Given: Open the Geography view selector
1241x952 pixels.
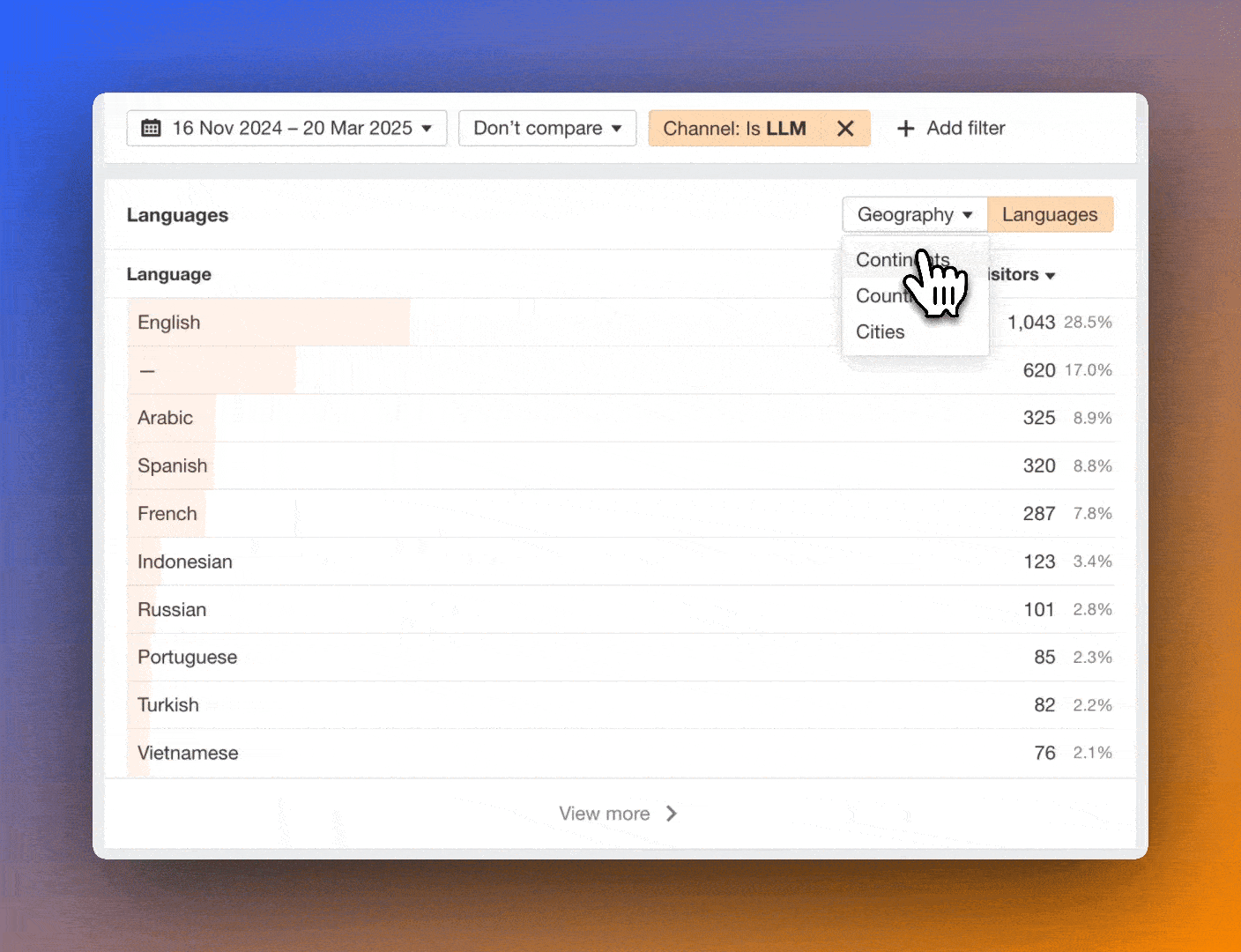Looking at the screenshot, I should pos(914,214).
